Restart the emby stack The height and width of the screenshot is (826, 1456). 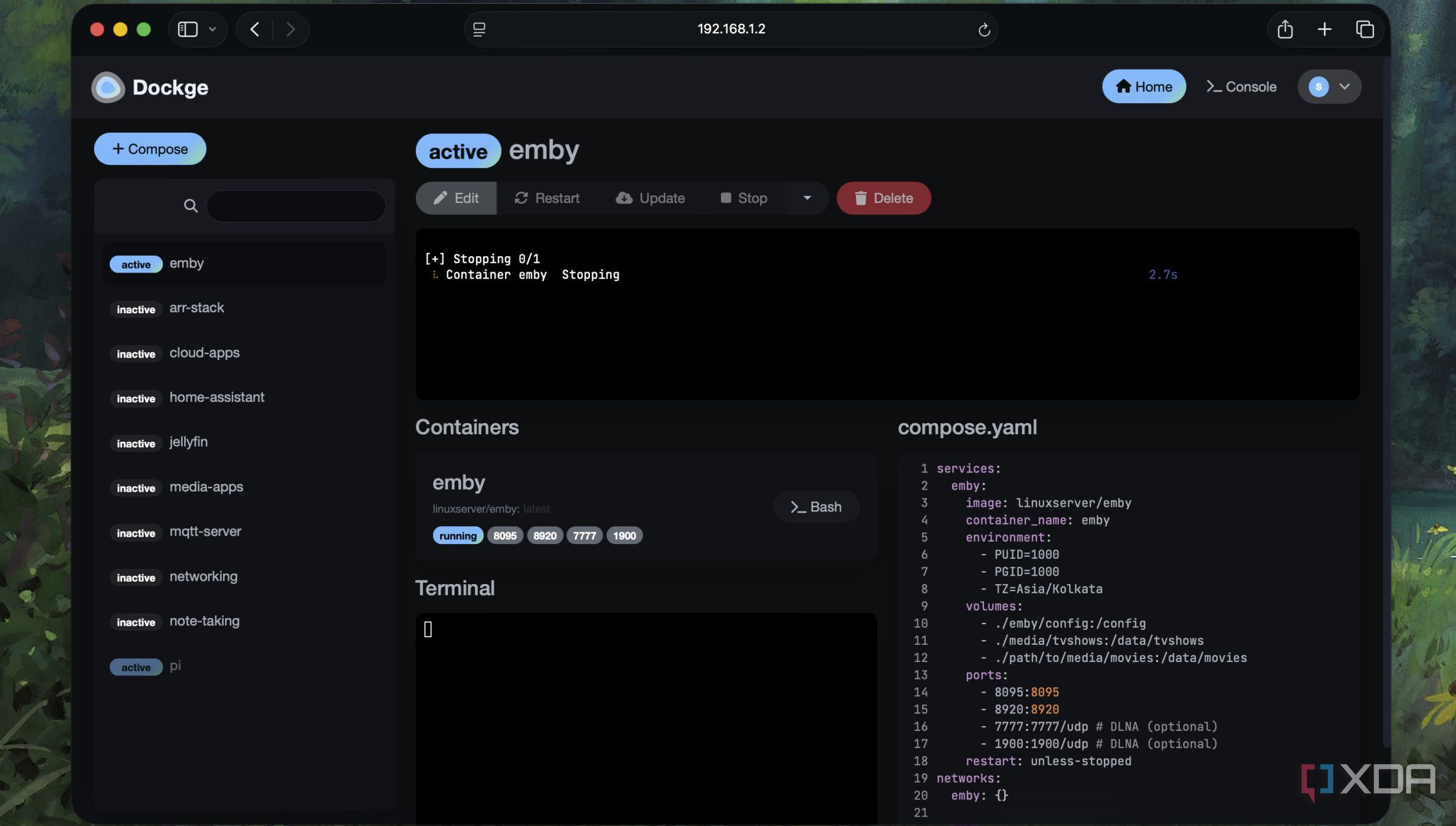point(547,198)
